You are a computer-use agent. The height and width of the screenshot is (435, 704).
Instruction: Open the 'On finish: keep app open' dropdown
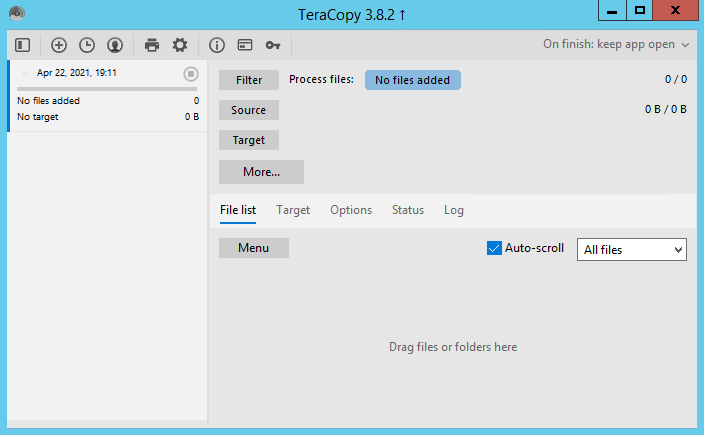coord(616,44)
